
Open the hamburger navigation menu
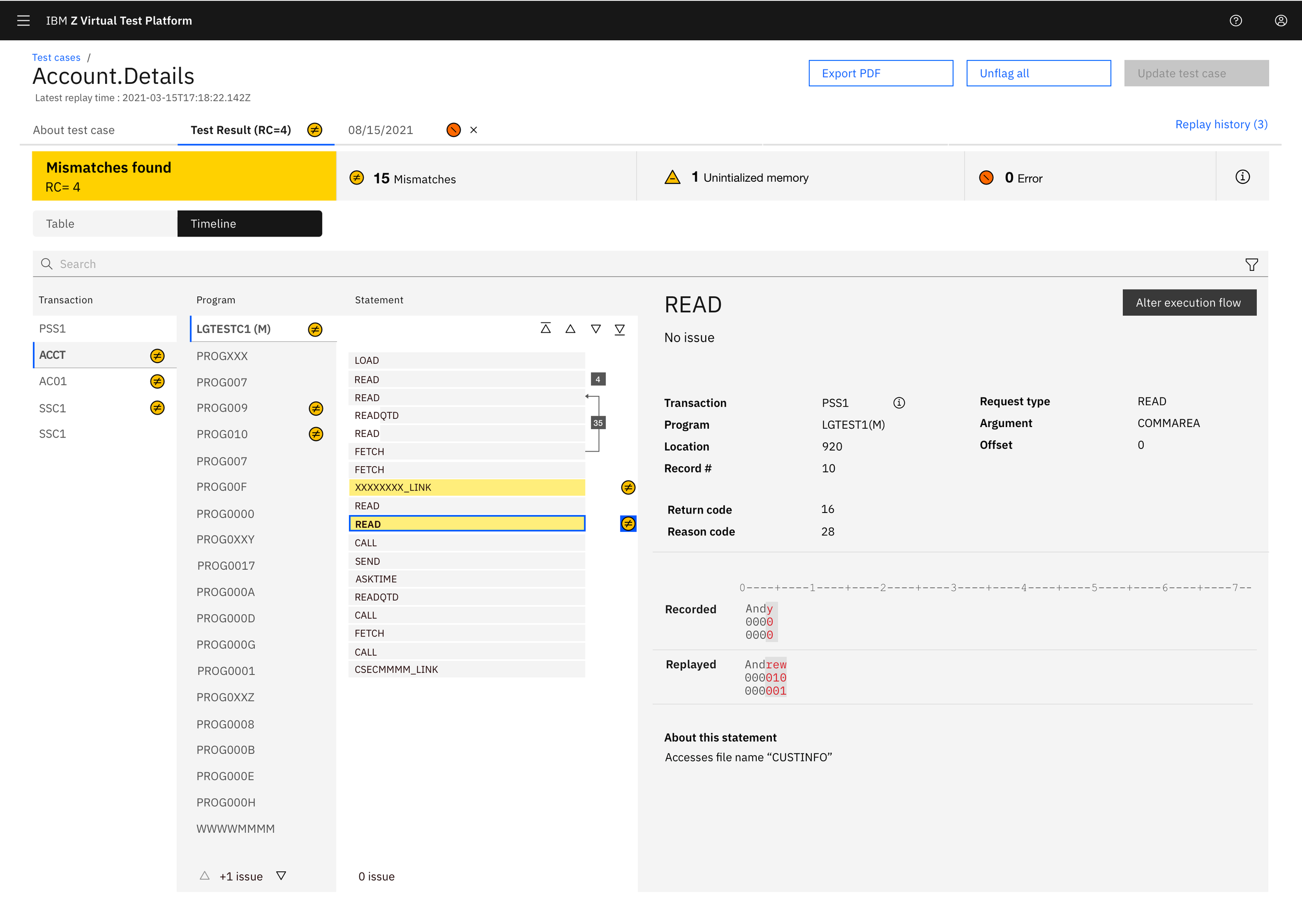[23, 20]
